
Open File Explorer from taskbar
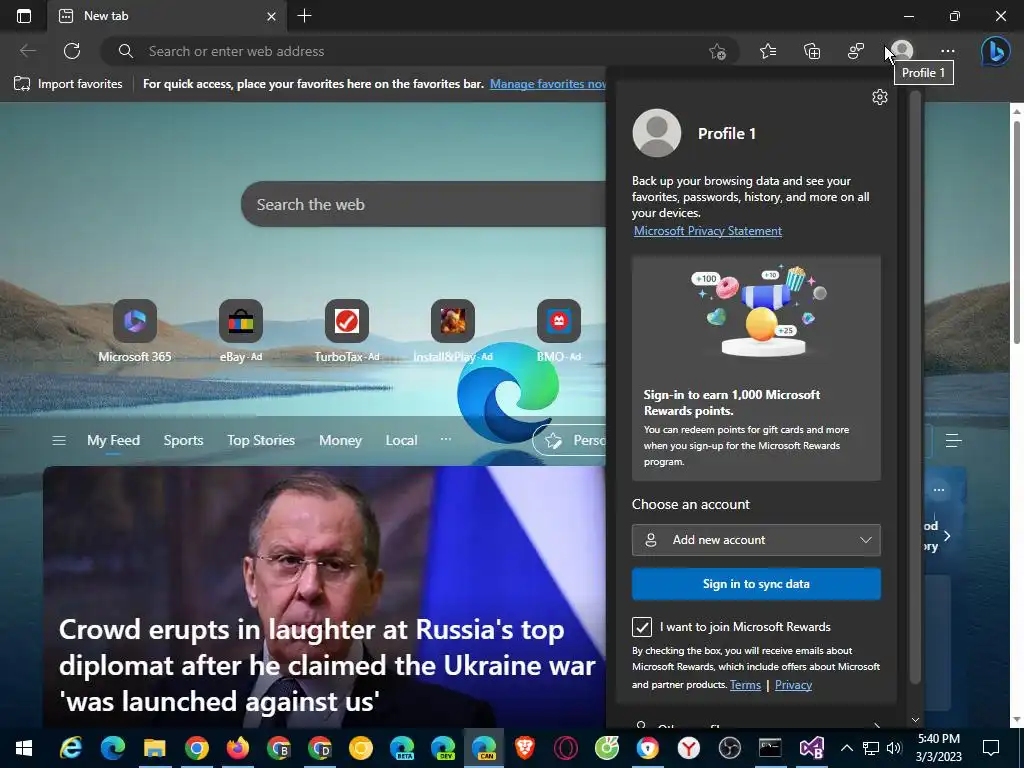coord(155,748)
